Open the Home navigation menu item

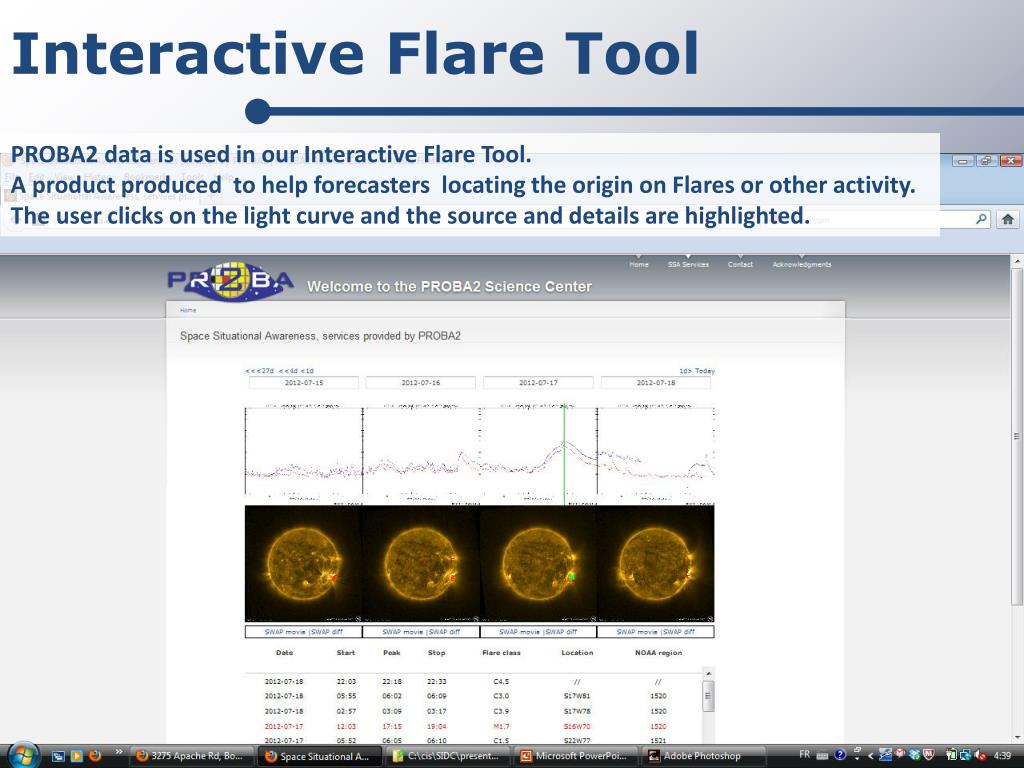(639, 264)
